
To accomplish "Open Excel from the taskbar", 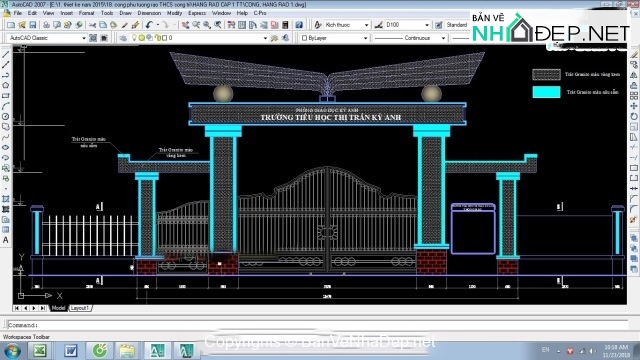I will pos(39,351).
